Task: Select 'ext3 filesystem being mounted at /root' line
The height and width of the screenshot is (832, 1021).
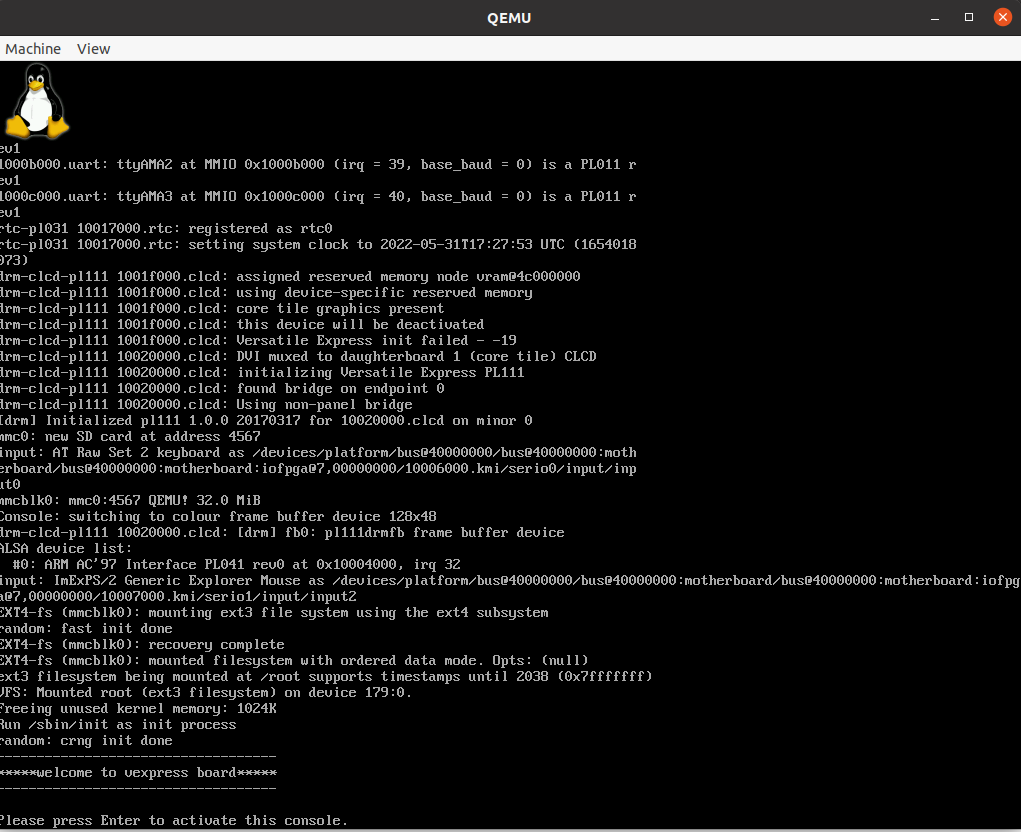Action: (x=326, y=676)
